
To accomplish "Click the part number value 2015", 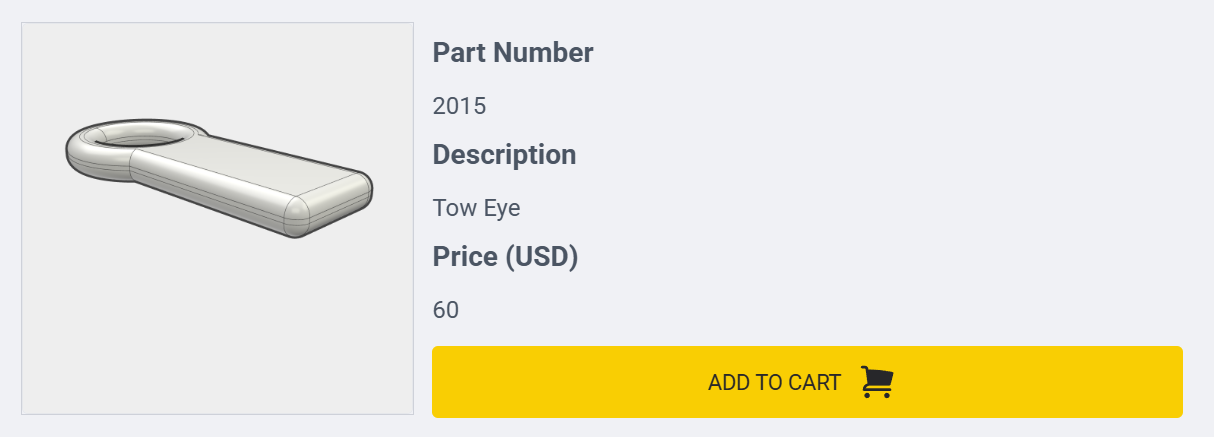I will [x=459, y=106].
